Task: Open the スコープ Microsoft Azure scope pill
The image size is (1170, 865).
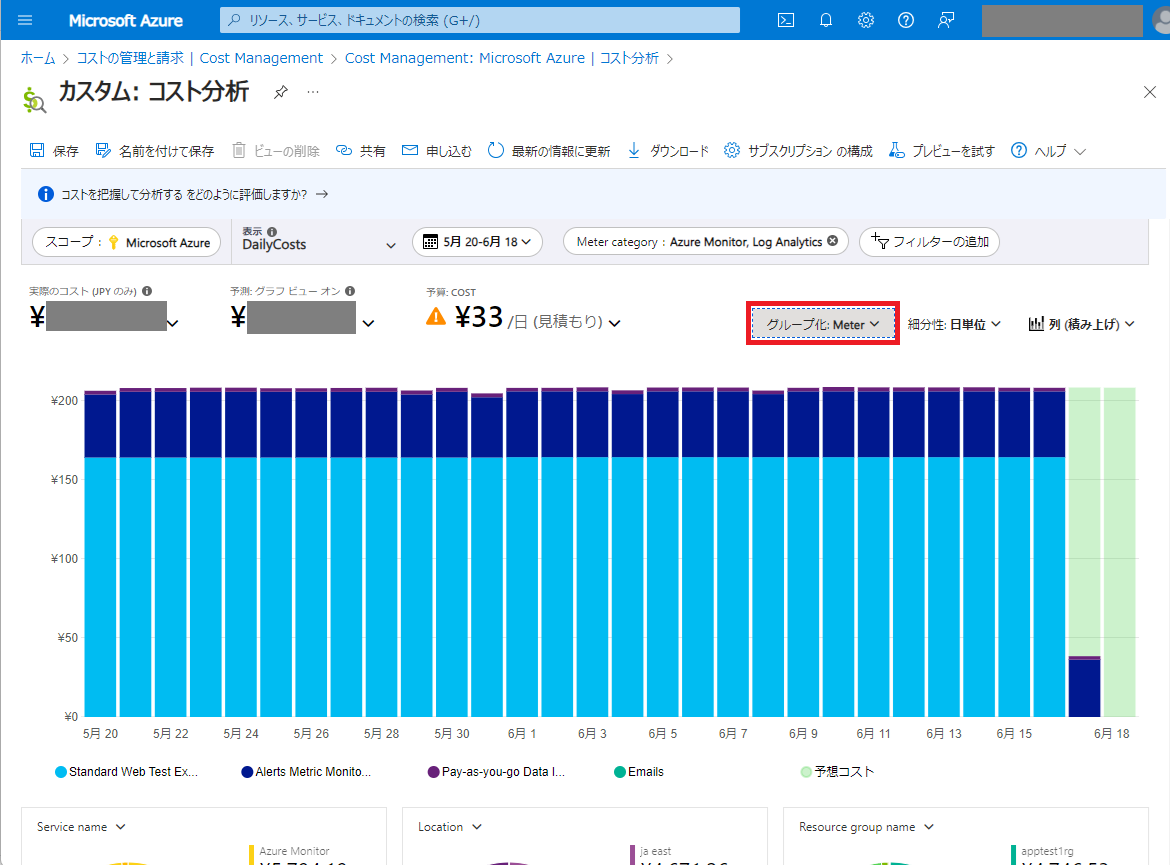Action: pos(127,242)
